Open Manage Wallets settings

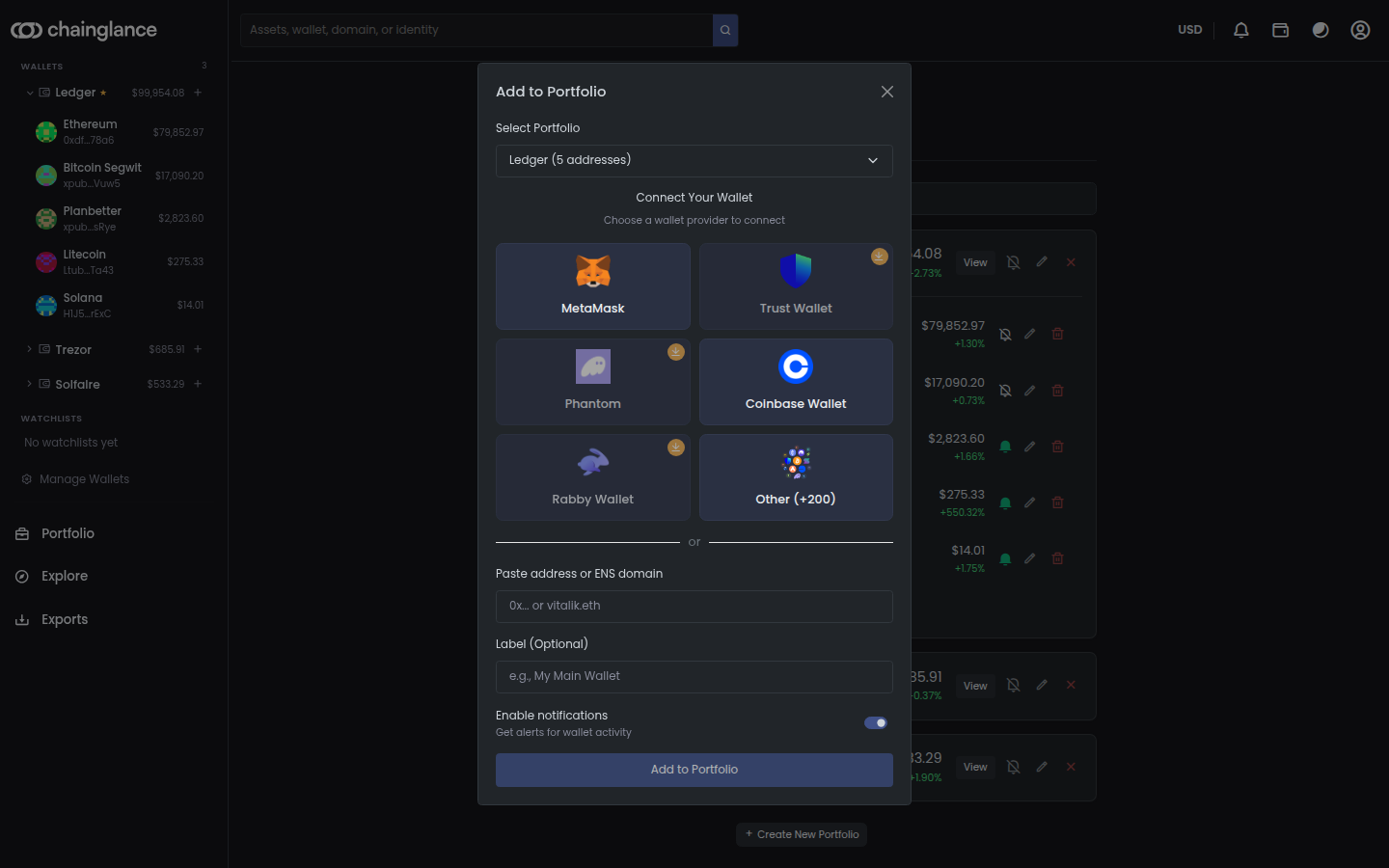point(75,479)
